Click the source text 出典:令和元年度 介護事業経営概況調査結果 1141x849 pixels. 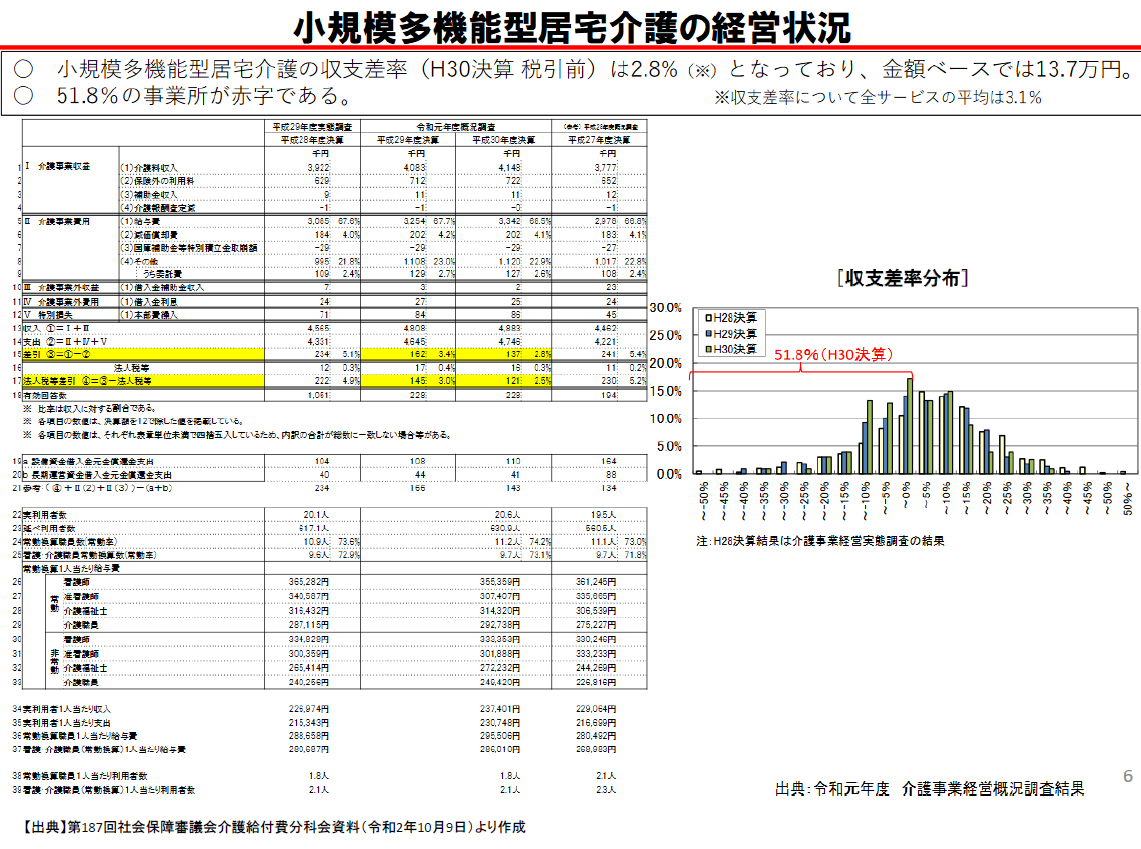click(929, 789)
